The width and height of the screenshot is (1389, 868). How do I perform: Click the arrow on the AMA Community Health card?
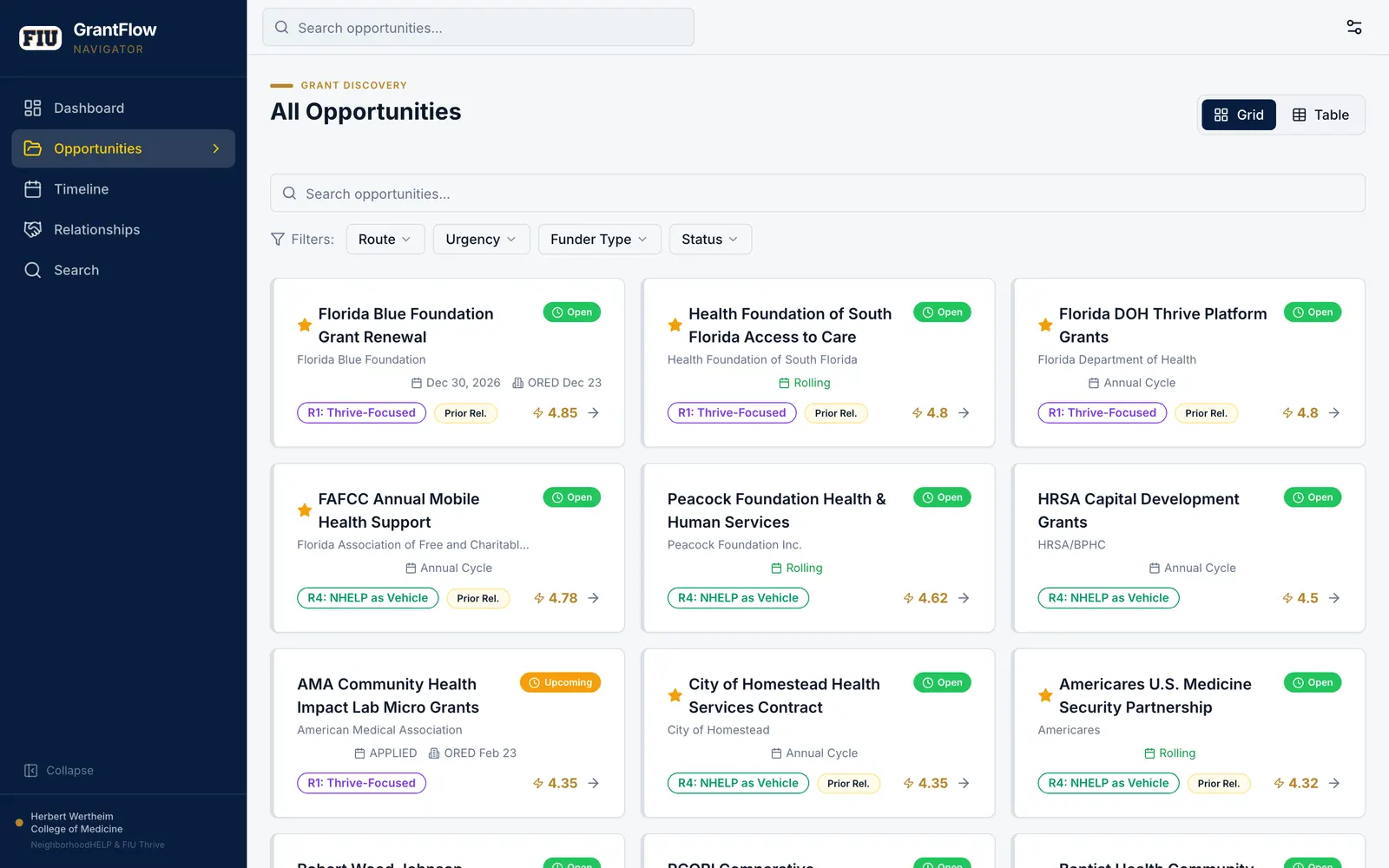point(594,783)
